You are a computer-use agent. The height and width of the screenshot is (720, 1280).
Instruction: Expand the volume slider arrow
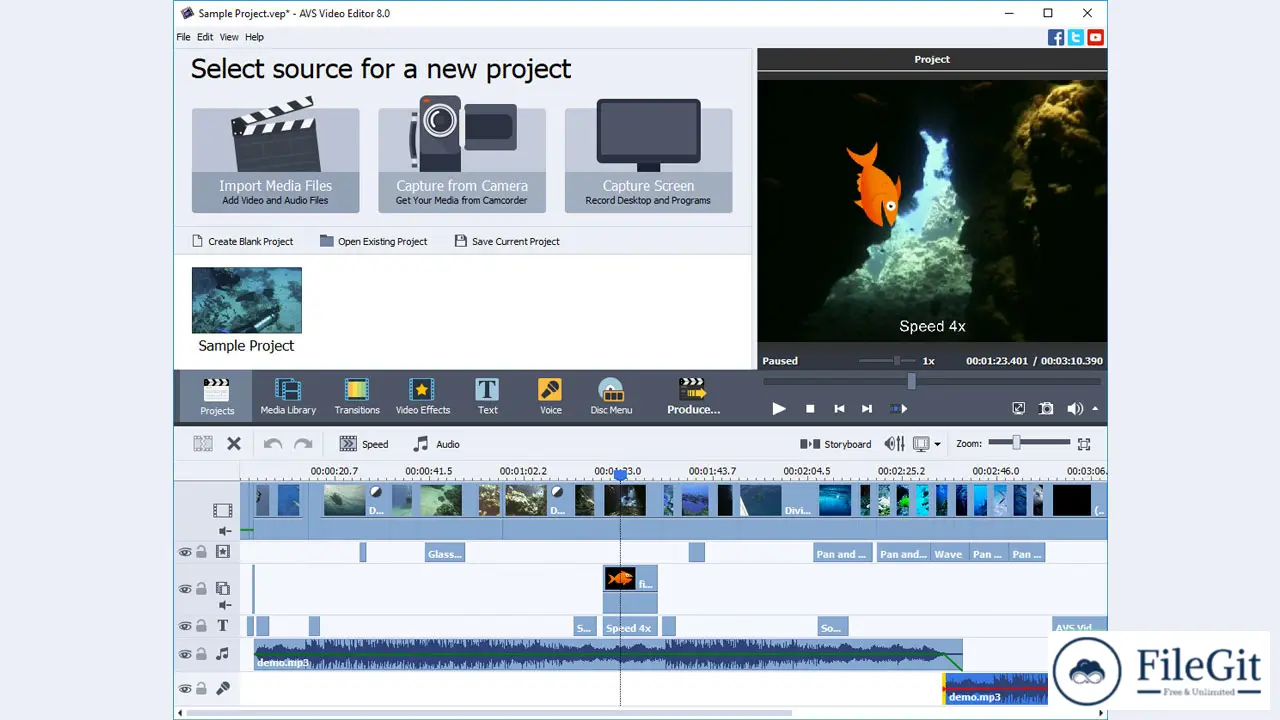click(1095, 408)
